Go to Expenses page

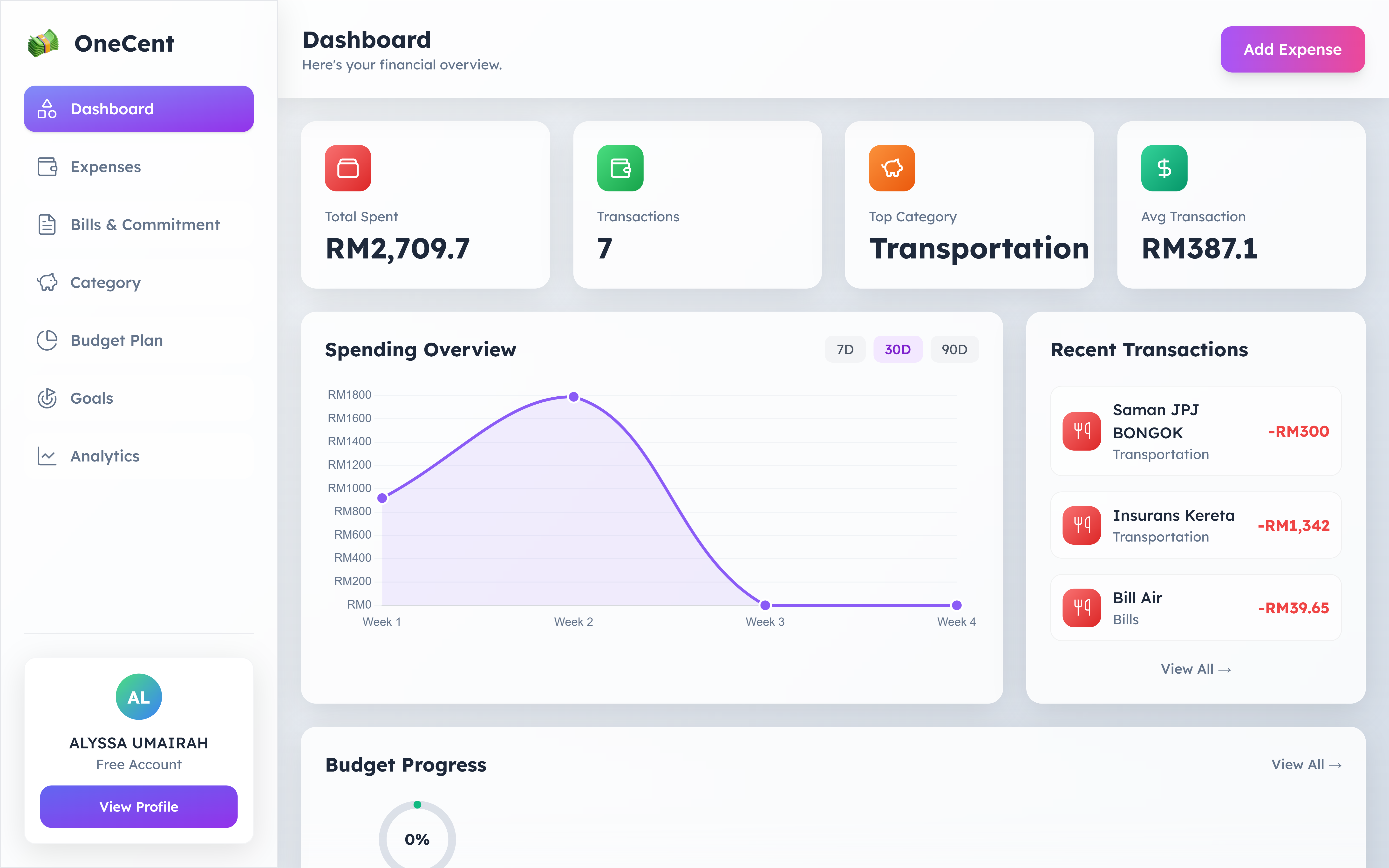pos(139,167)
